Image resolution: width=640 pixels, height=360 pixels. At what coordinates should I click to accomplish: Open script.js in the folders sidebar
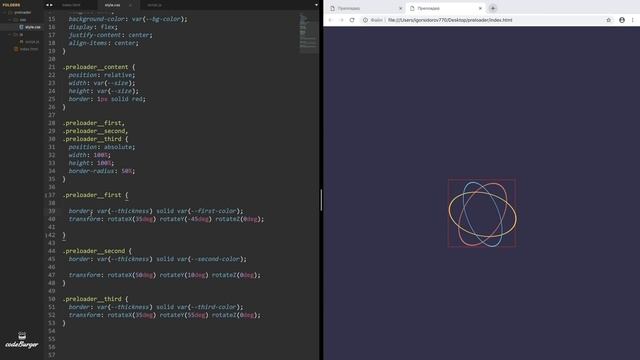click(29, 42)
